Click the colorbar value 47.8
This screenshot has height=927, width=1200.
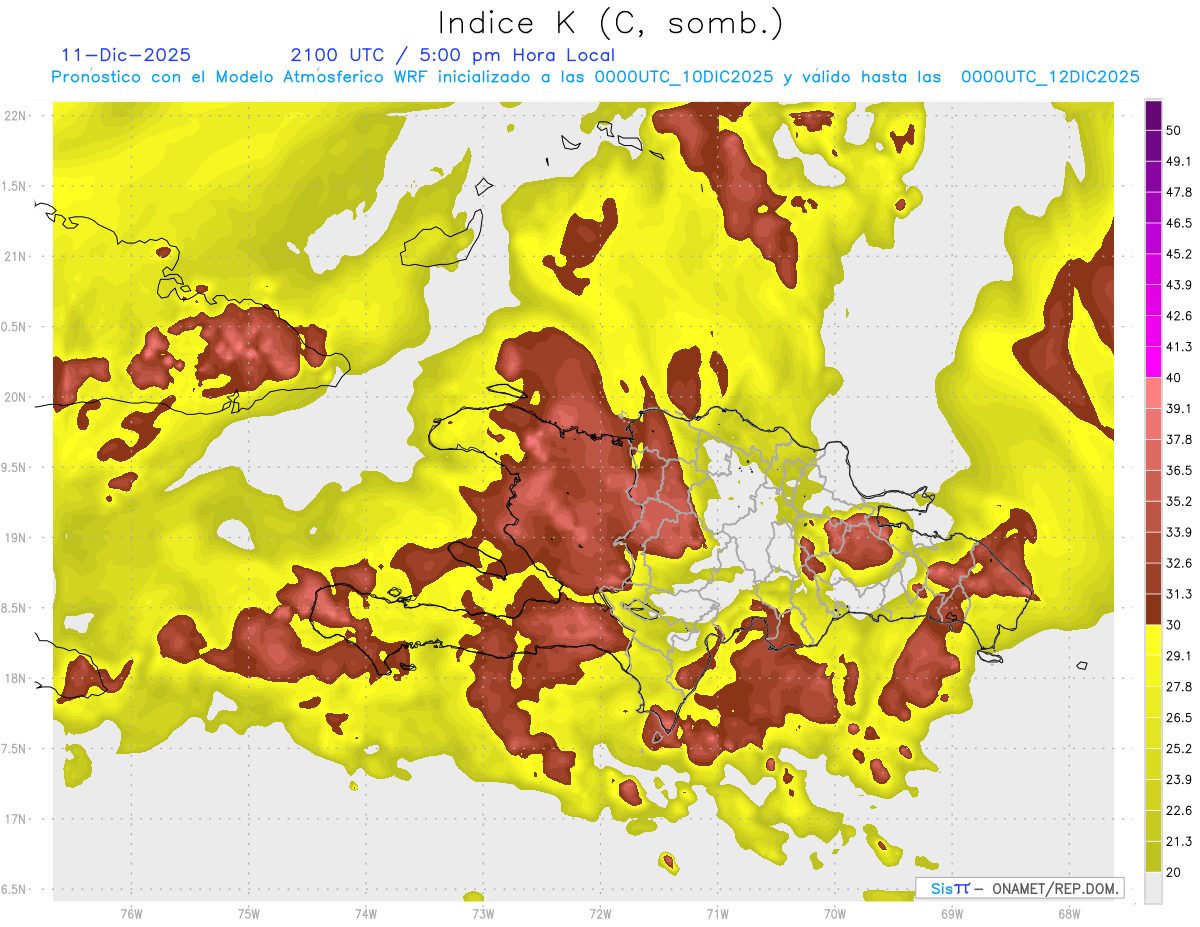click(1179, 193)
